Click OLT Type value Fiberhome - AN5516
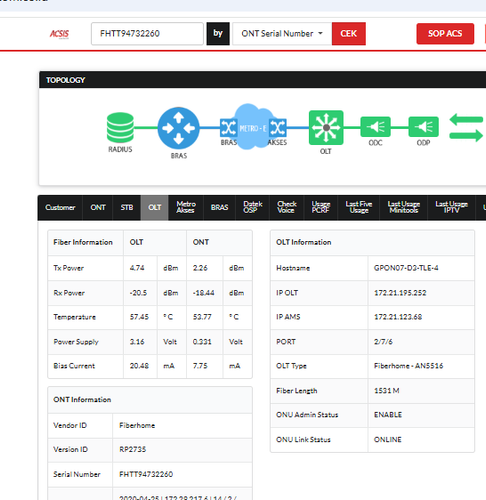The image size is (486, 500). pos(408,366)
